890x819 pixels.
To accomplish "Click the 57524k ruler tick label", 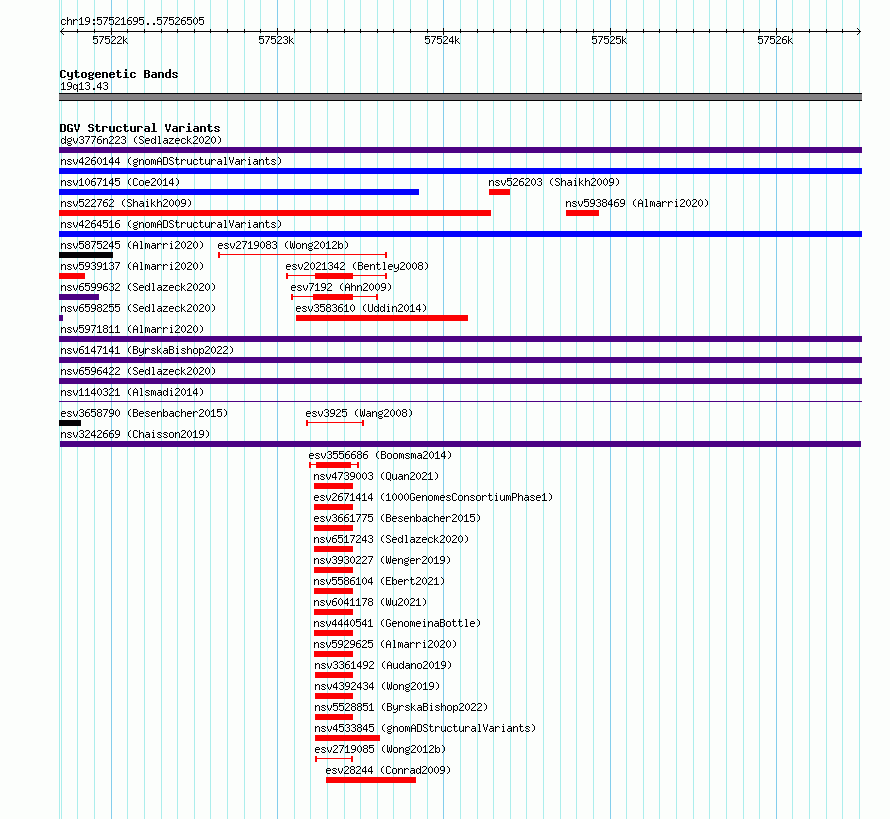I will (x=442, y=40).
